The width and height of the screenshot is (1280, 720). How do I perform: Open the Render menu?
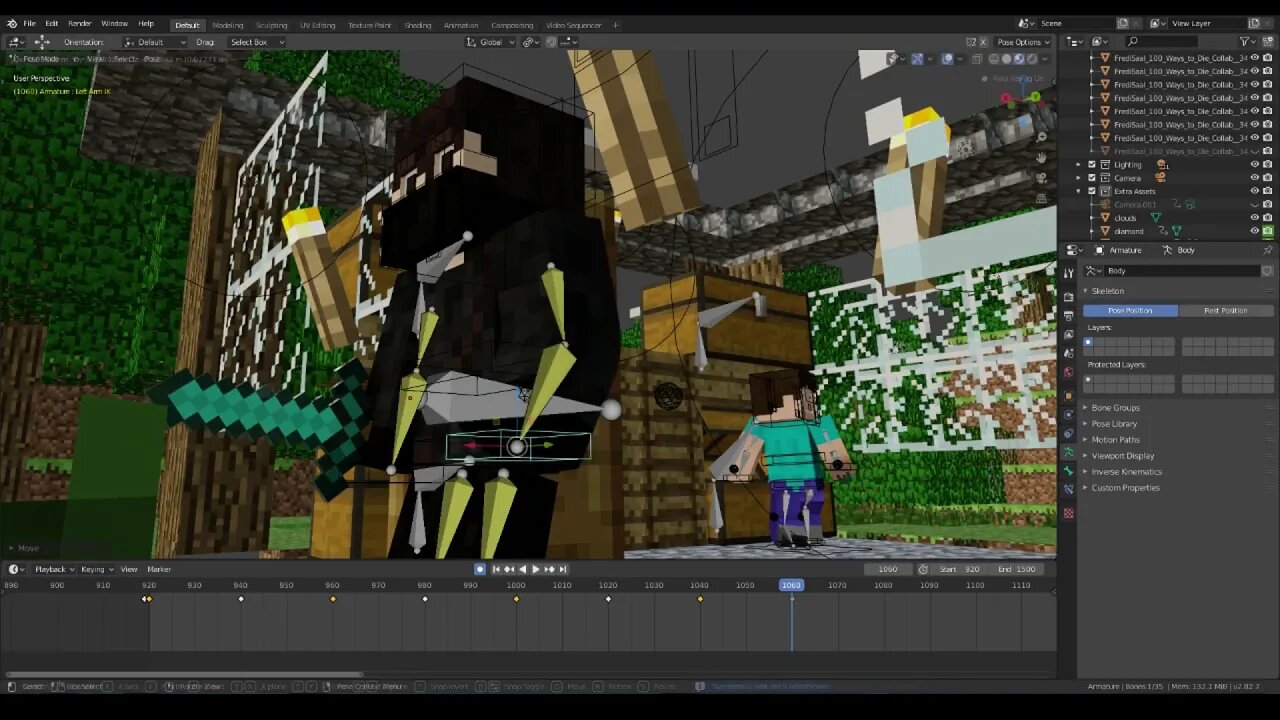pos(80,24)
